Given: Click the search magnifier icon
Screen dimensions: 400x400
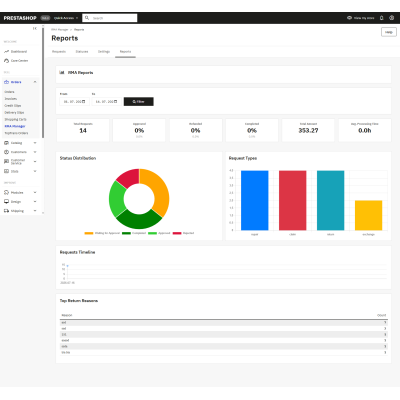Looking at the screenshot, I should click(x=87, y=18).
